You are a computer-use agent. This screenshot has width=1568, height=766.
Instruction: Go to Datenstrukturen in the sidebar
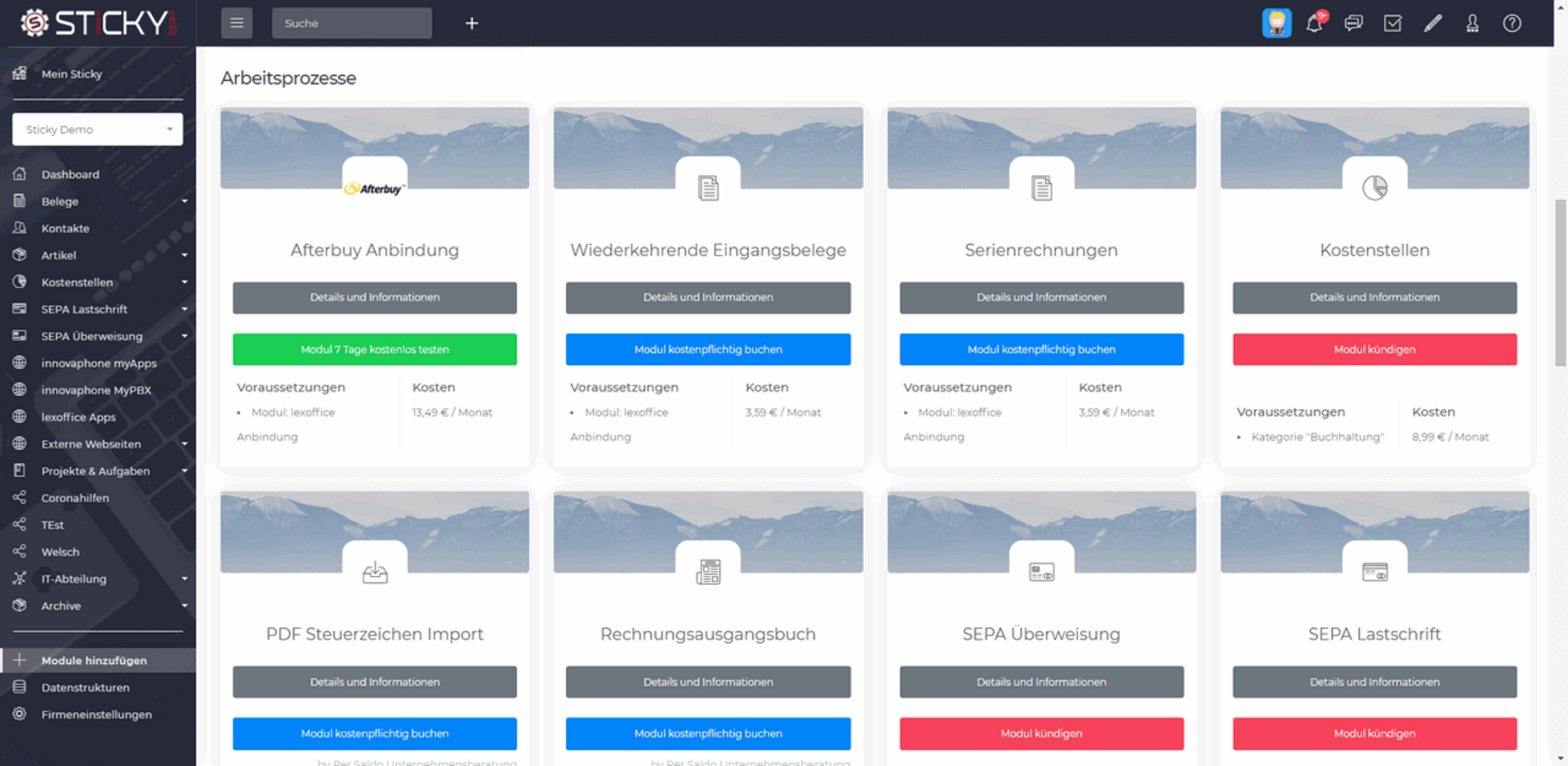(85, 688)
